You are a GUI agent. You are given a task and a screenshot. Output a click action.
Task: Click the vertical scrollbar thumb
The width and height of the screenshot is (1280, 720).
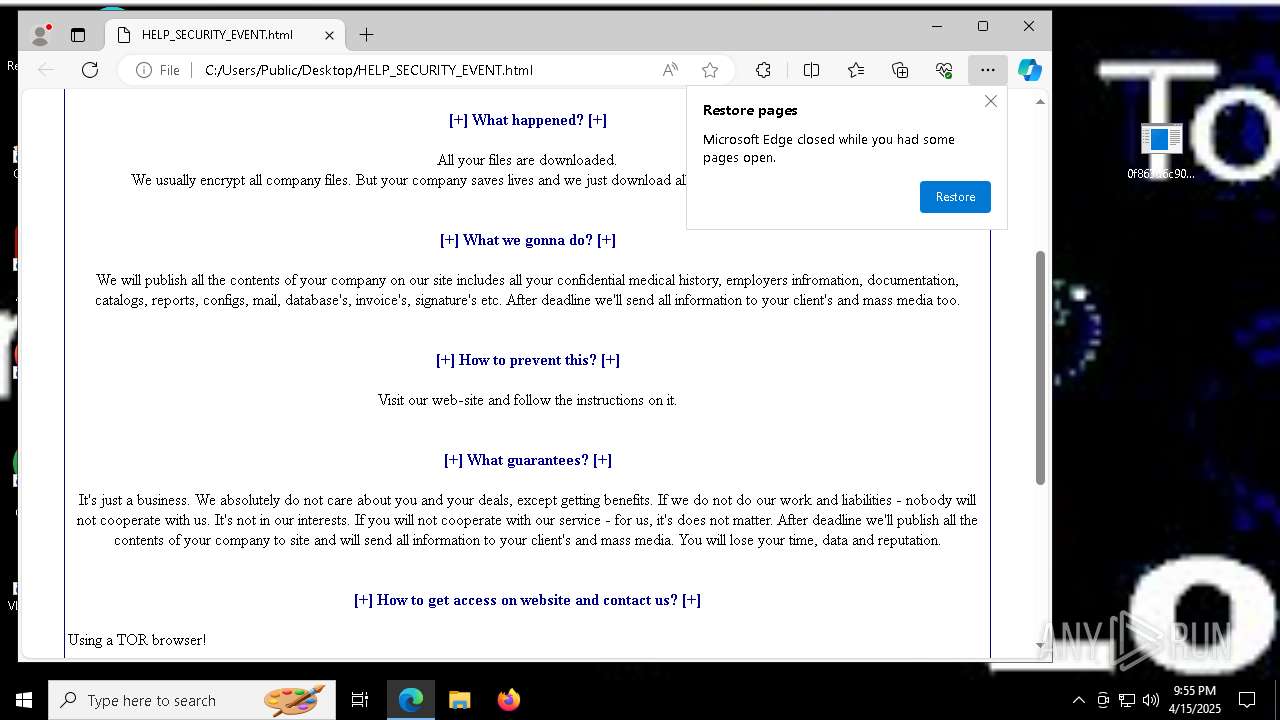[x=1040, y=368]
